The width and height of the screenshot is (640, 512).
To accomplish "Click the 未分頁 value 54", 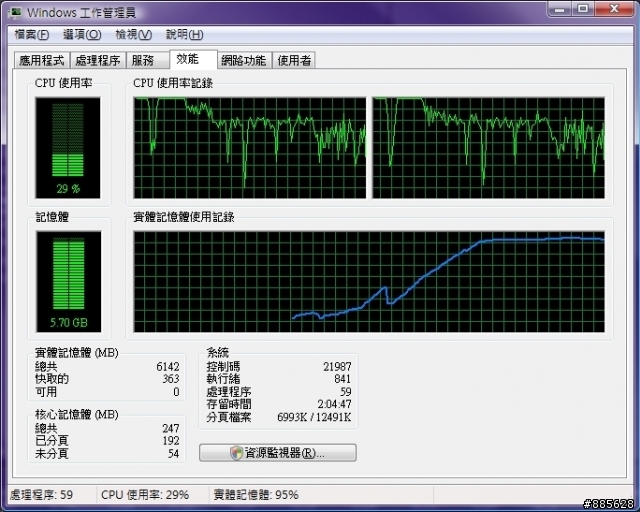I will pos(173,454).
